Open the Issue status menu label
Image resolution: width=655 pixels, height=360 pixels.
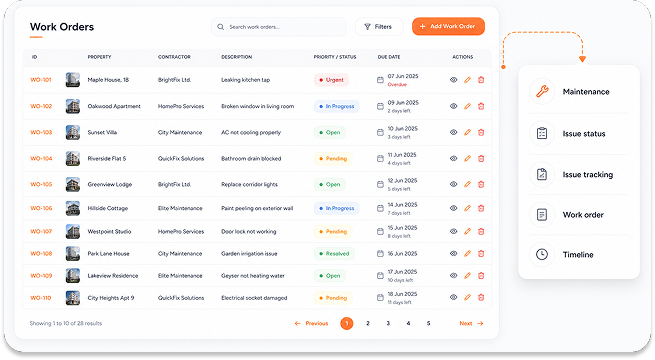point(584,134)
